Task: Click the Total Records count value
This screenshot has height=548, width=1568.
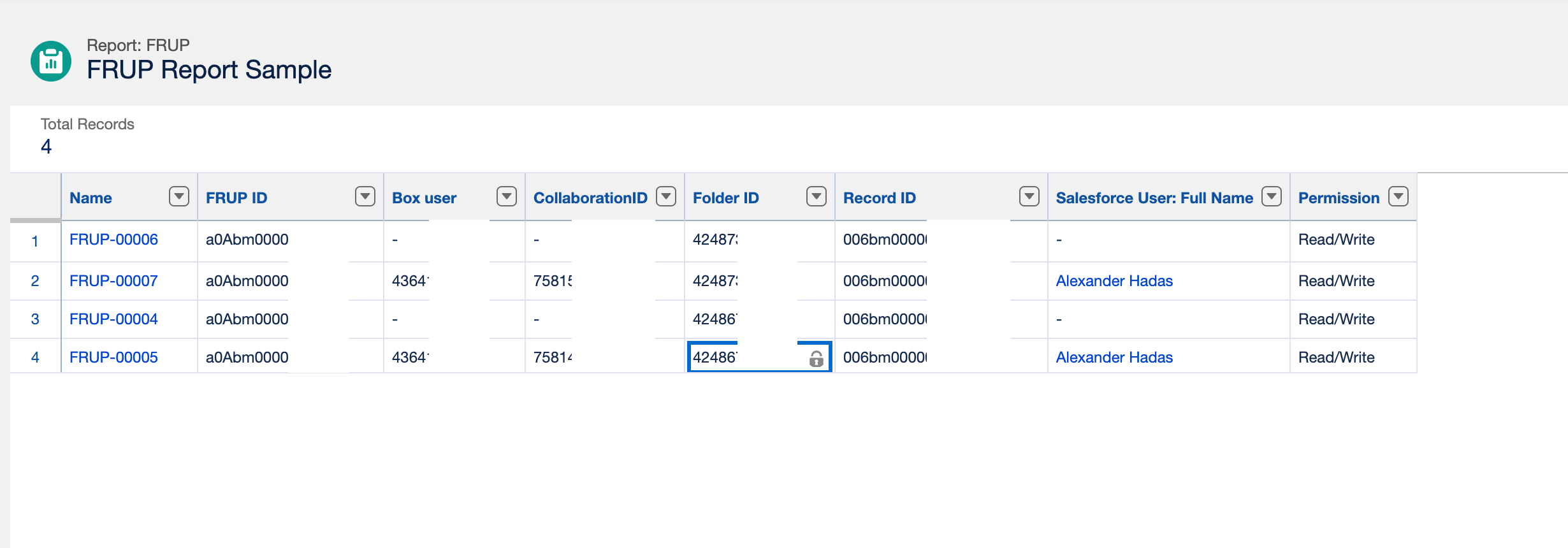Action: coord(46,147)
